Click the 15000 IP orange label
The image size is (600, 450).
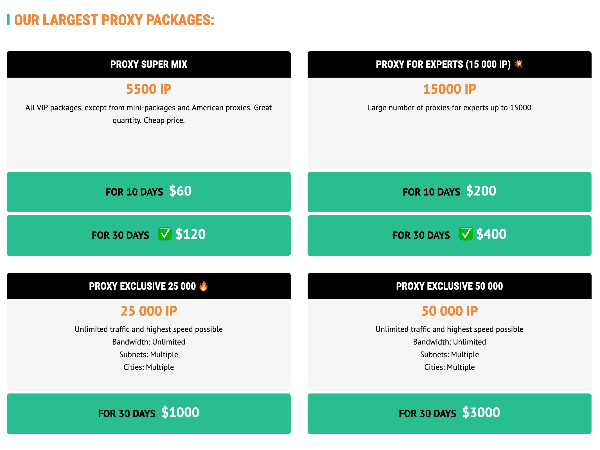[x=450, y=89]
